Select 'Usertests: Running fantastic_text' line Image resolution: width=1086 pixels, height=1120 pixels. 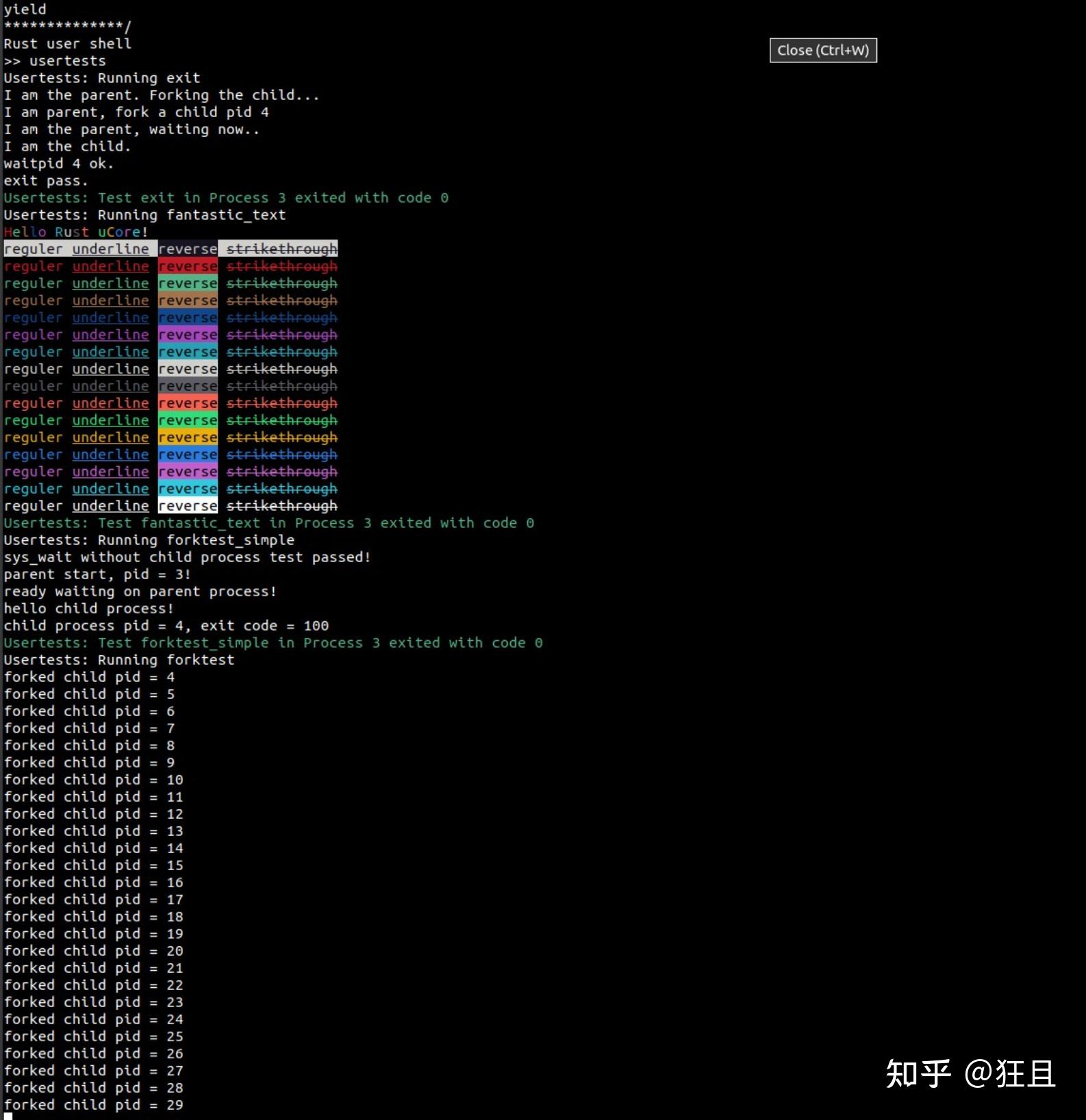144,215
